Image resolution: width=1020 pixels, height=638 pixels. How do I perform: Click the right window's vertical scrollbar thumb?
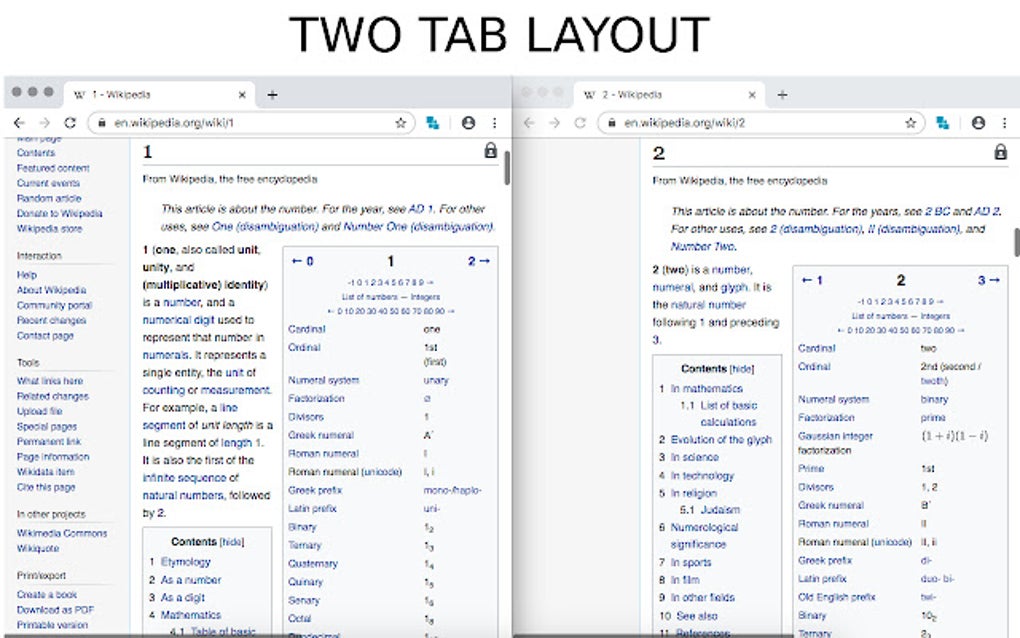1017,242
